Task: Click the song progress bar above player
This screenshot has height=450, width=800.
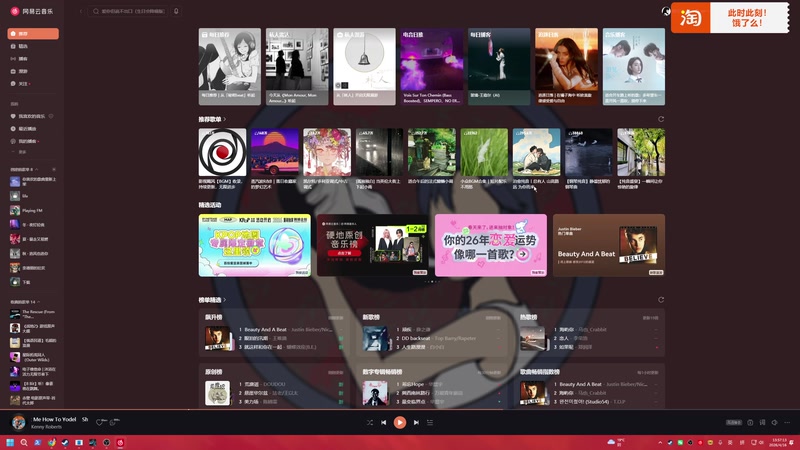Action: pos(400,409)
